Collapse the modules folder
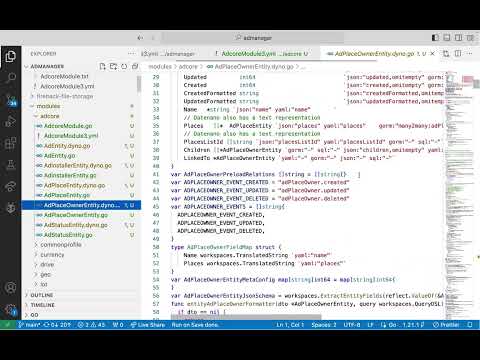Viewport: 480px width, 360px height. point(48,106)
